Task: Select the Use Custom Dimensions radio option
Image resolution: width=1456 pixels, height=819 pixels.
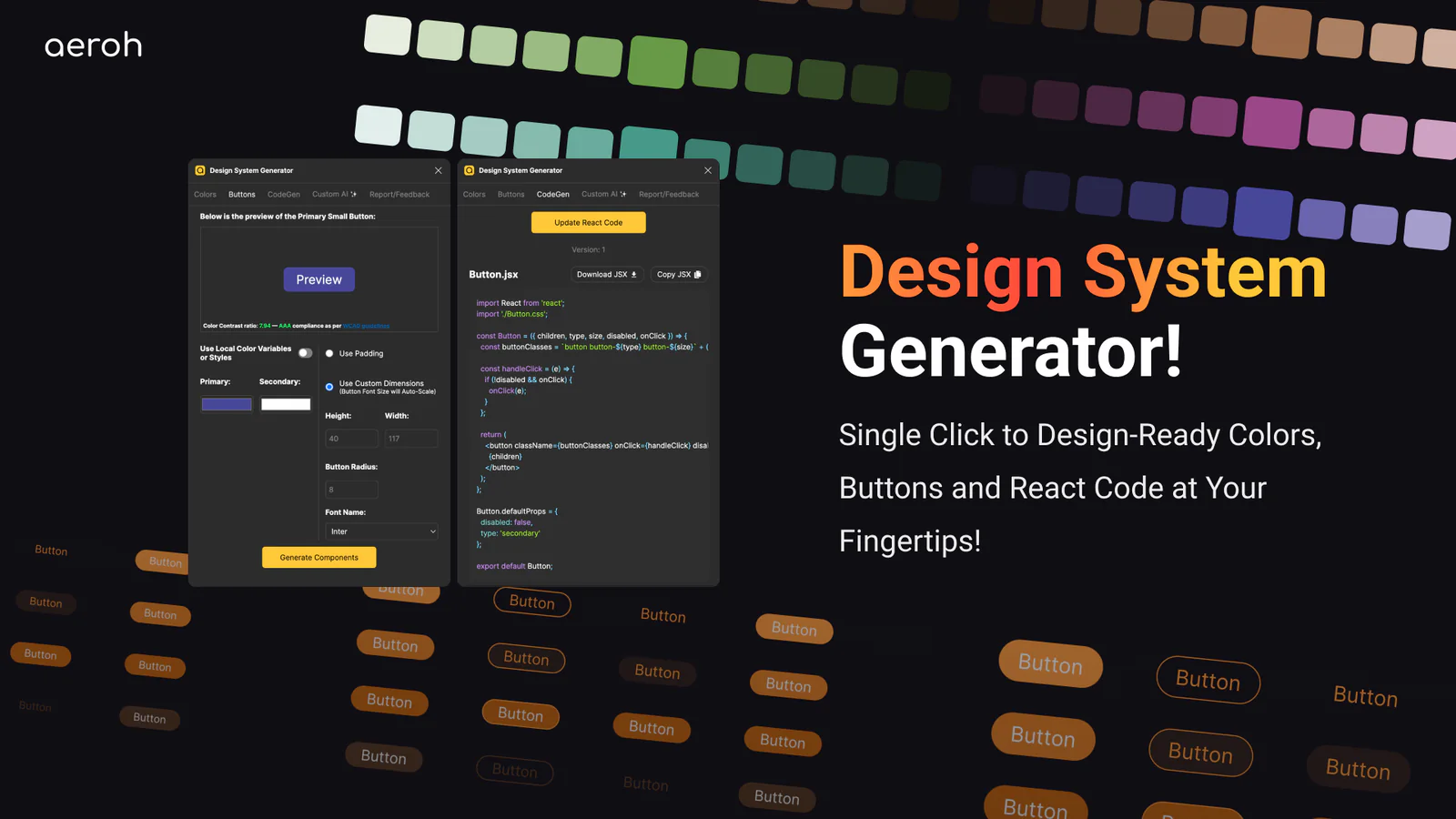Action: tap(329, 387)
